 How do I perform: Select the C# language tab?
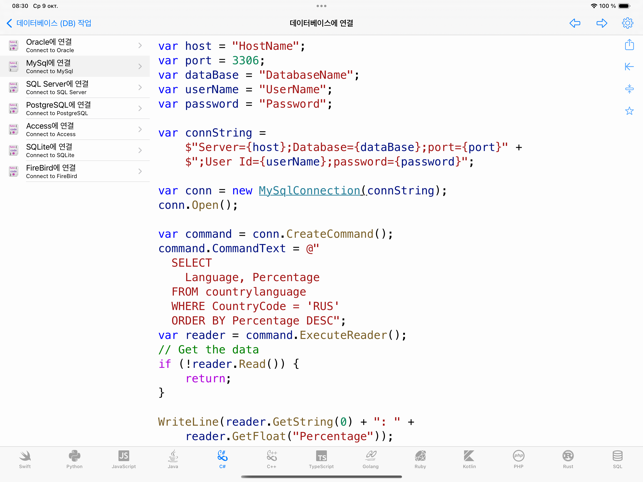[222, 459]
